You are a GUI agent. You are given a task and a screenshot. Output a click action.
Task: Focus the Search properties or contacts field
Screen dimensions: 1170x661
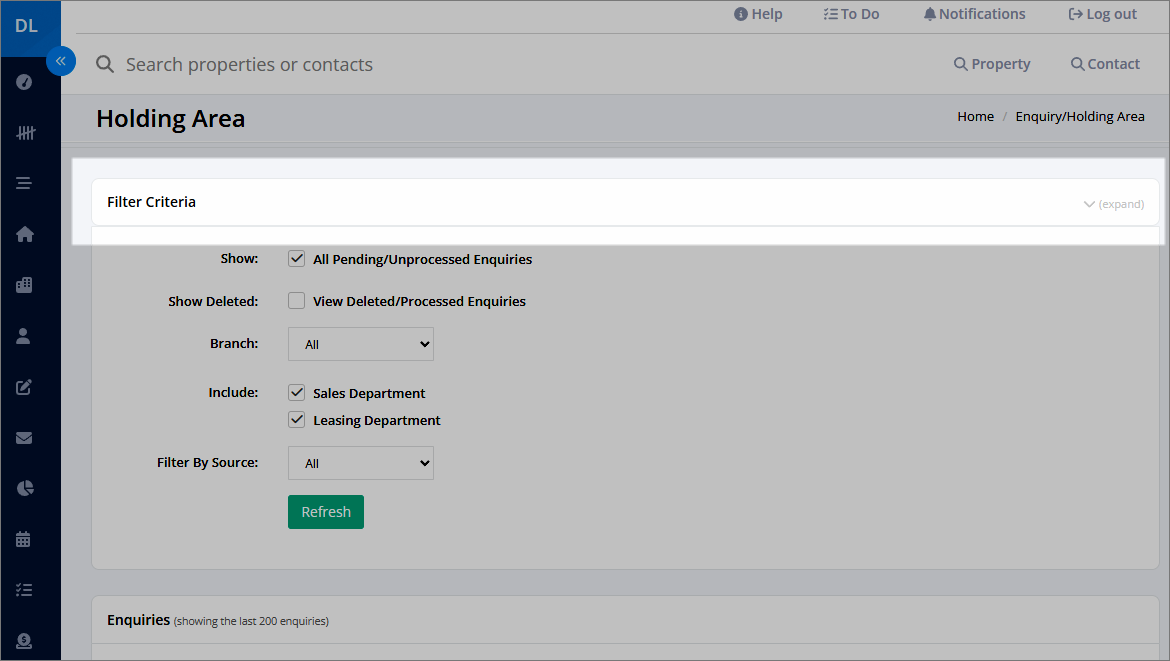click(x=249, y=65)
